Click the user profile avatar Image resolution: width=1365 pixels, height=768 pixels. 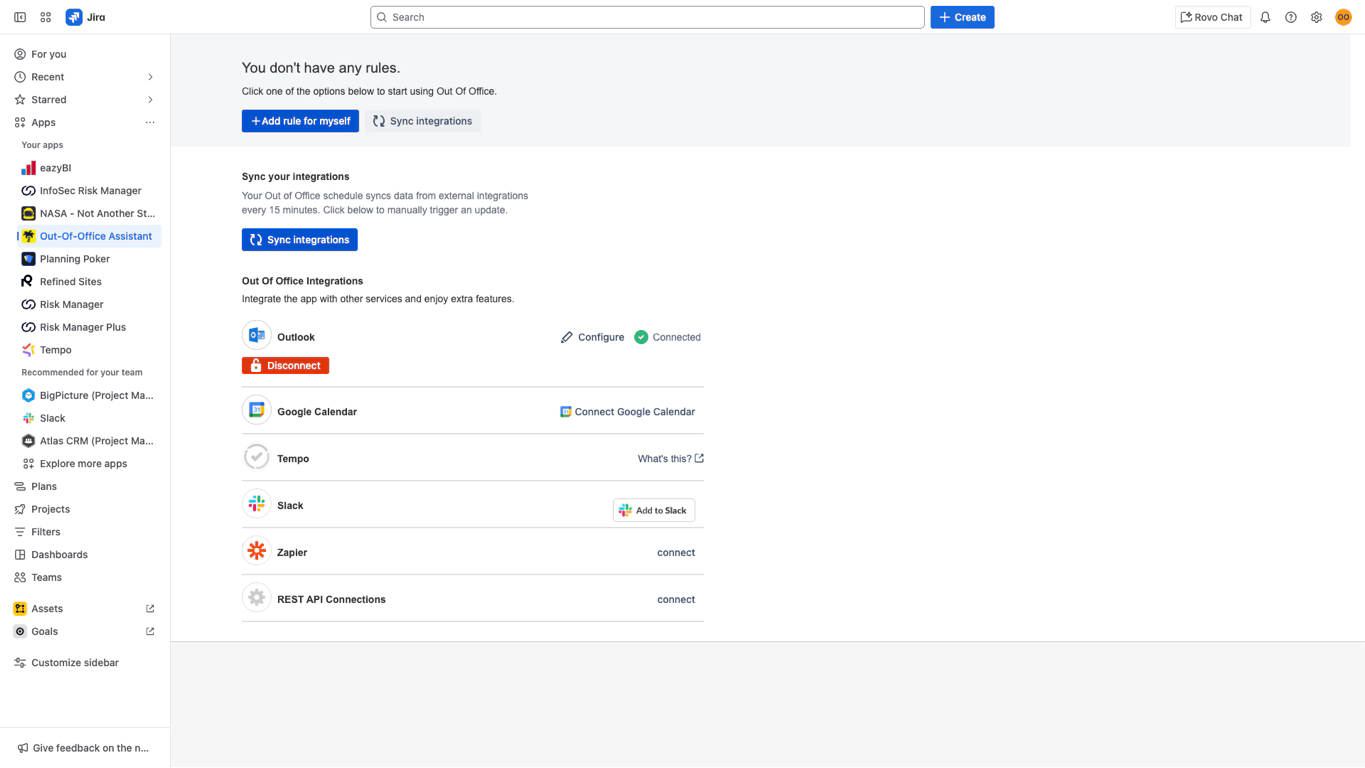(1343, 17)
